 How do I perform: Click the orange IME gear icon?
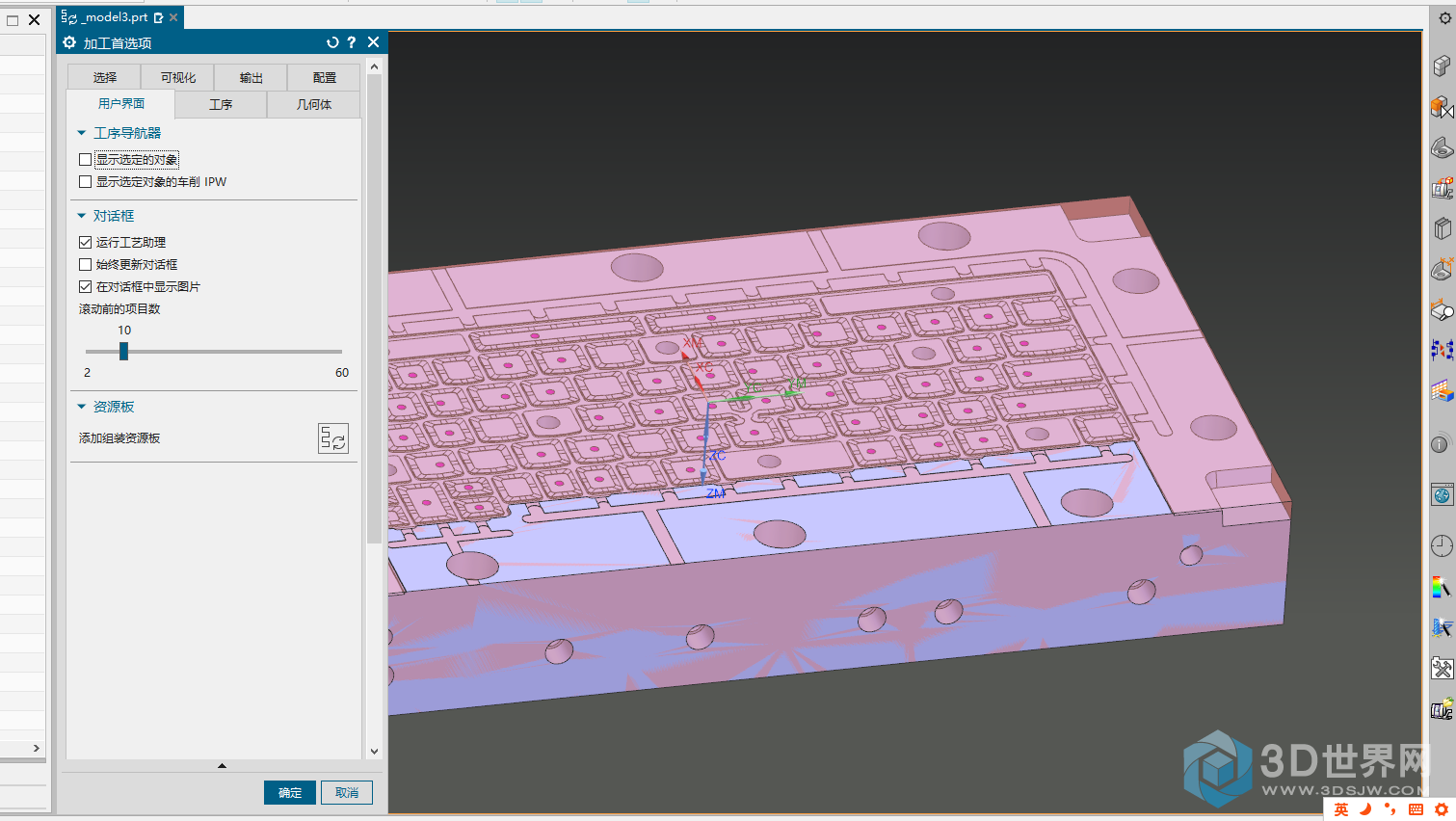tap(1442, 809)
